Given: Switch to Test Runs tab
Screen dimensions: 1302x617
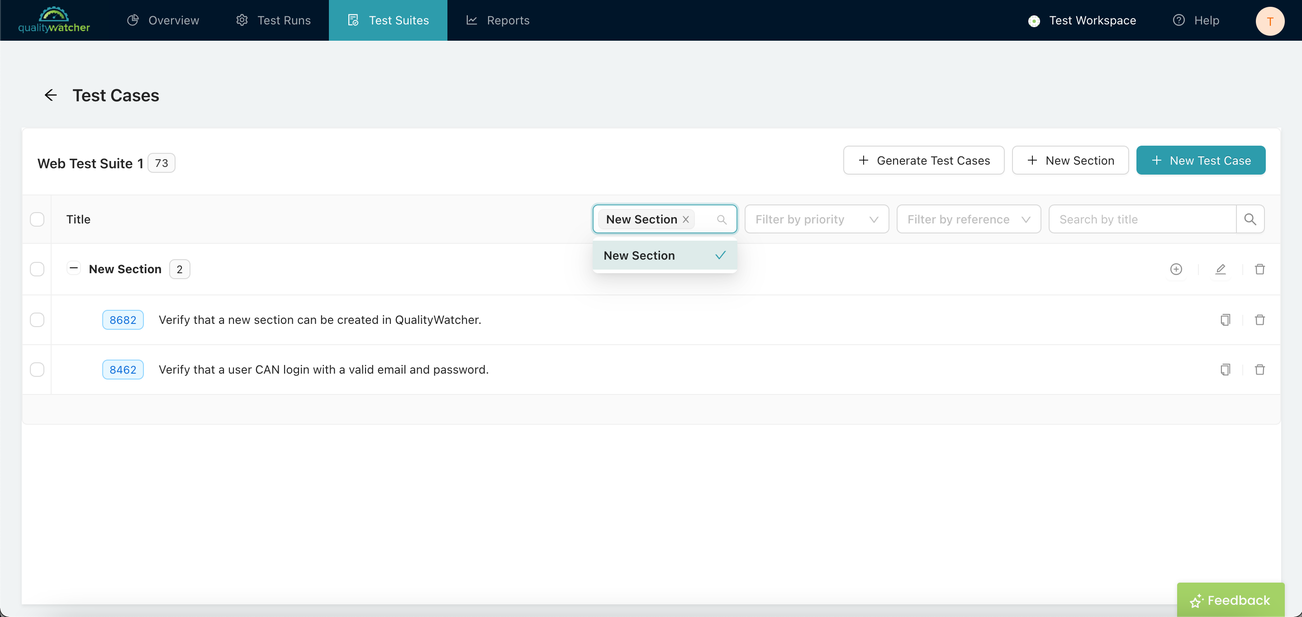Looking at the screenshot, I should coord(273,20).
